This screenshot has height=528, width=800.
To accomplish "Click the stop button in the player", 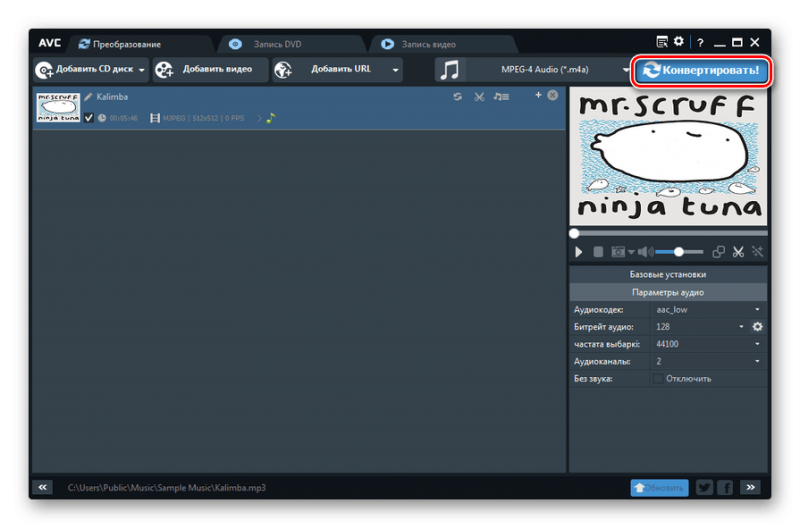I will click(598, 252).
